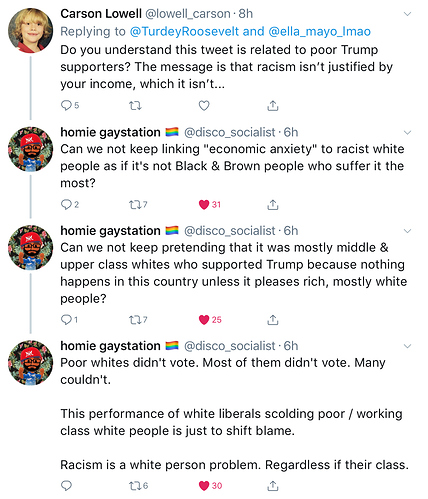Viewport: 428px width, 499px height.
Task: Retweet Carson Lowell's tweet
Action: 135,106
